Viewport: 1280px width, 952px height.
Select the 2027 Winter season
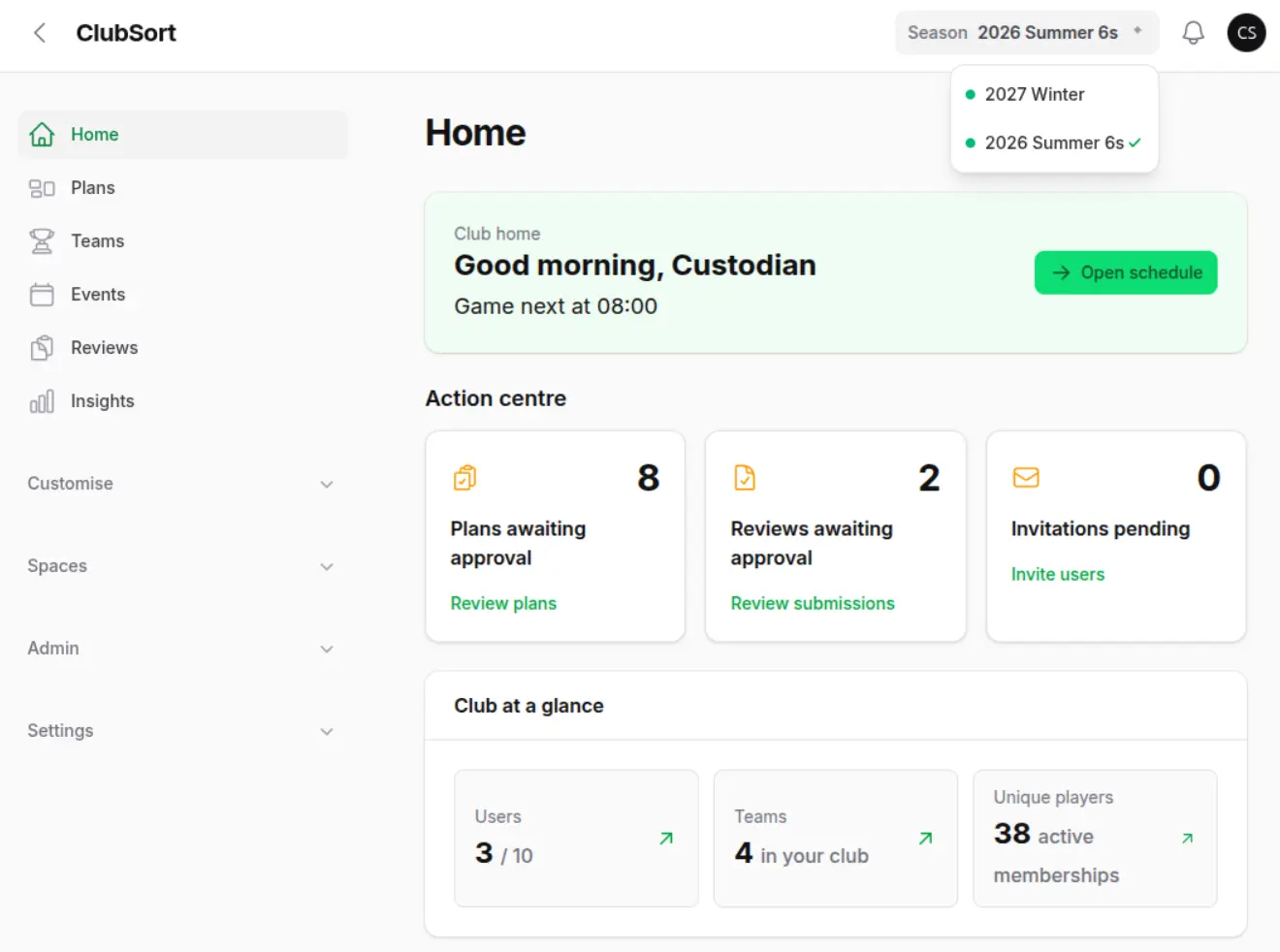click(x=1054, y=94)
